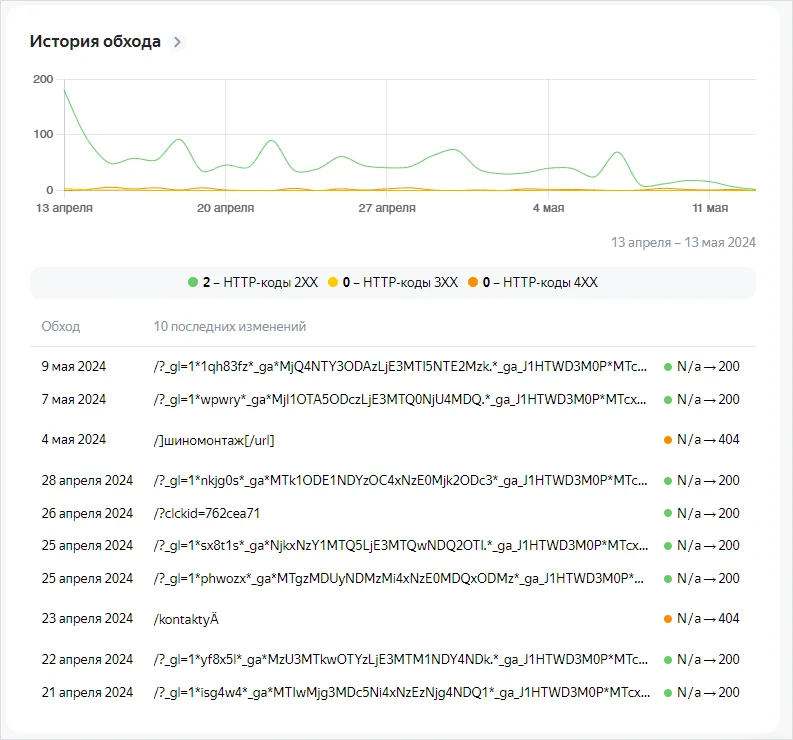793x740 pixels.
Task: Click the Обход column header
Action: point(60,327)
